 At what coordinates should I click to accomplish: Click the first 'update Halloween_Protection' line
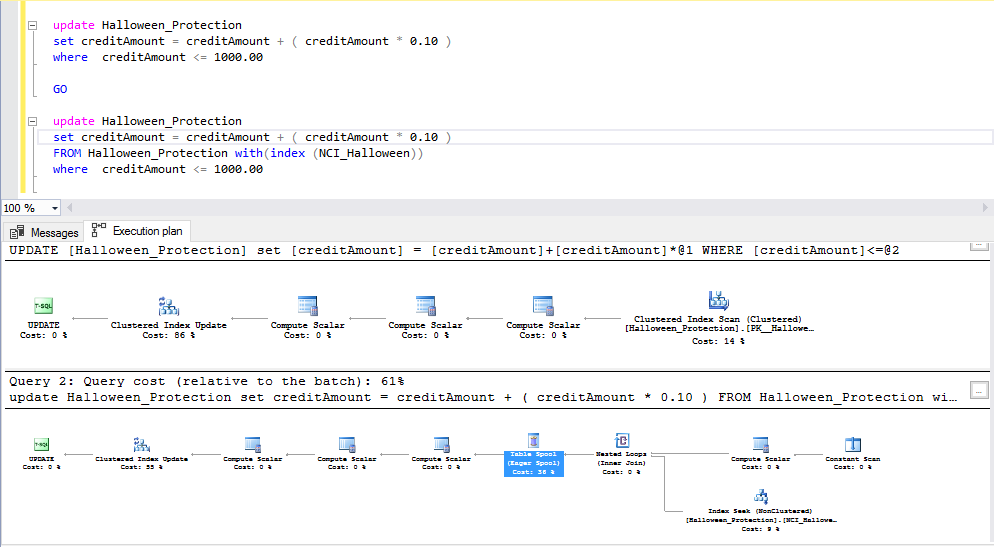click(148, 25)
